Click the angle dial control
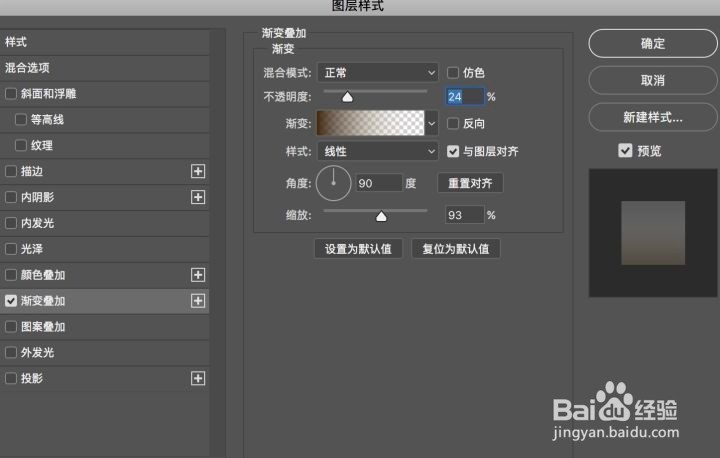 point(333,183)
